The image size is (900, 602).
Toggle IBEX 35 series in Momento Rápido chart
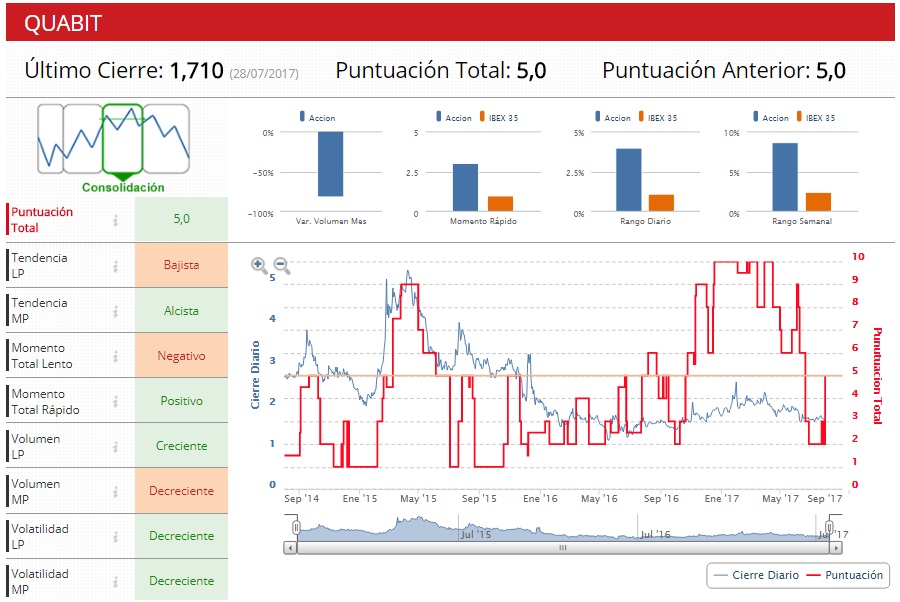pyautogui.click(x=499, y=117)
